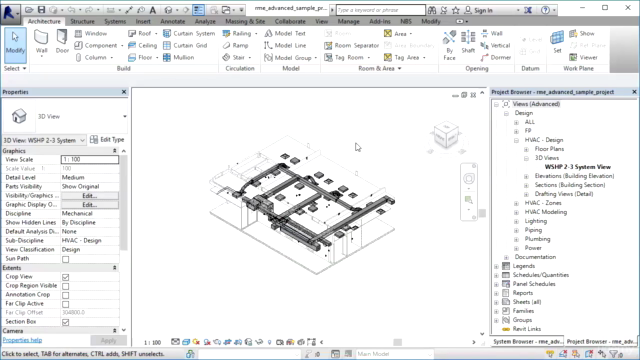
Task: Click the Set work plane tool
Action: click(x=557, y=42)
